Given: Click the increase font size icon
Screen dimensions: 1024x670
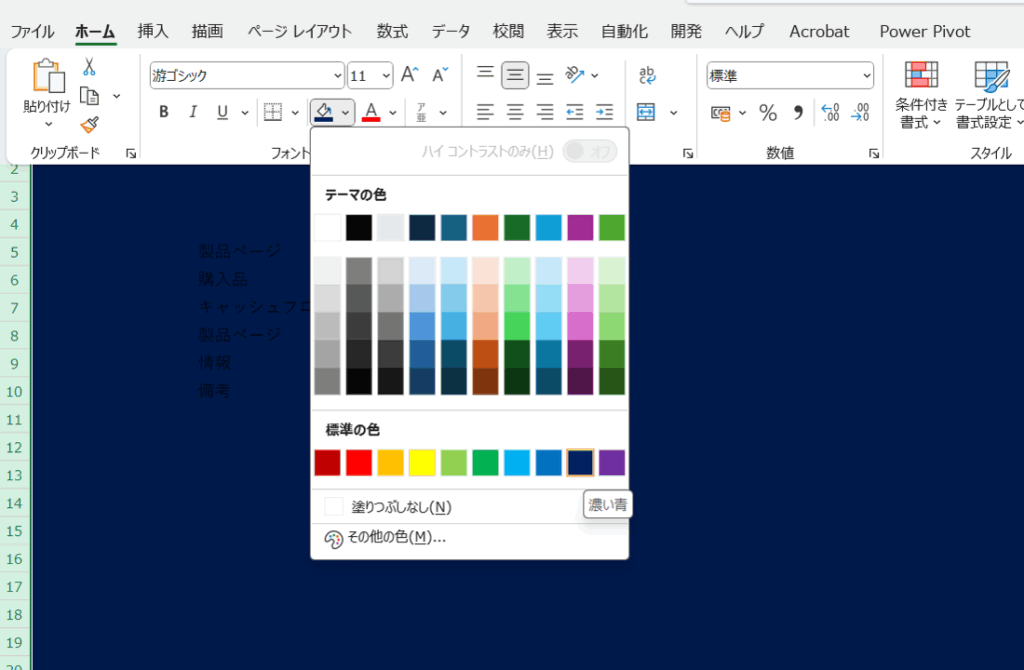Looking at the screenshot, I should 409,75.
